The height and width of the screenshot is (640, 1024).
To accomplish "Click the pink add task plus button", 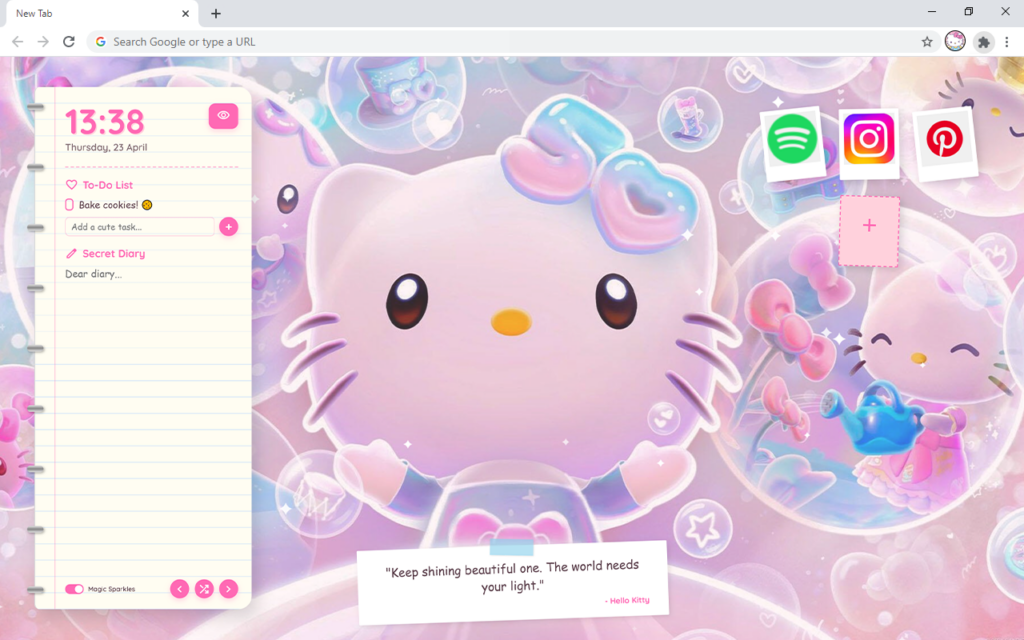I will [228, 227].
